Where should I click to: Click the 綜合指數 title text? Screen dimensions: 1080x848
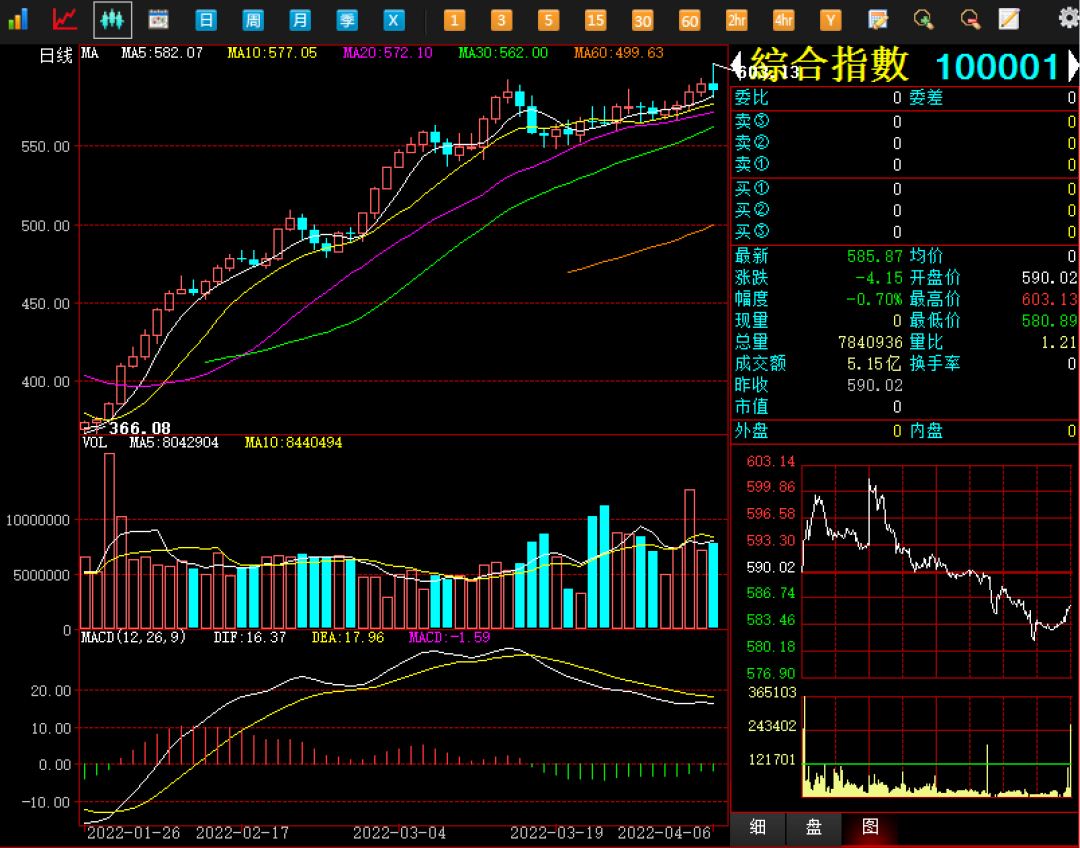(829, 65)
